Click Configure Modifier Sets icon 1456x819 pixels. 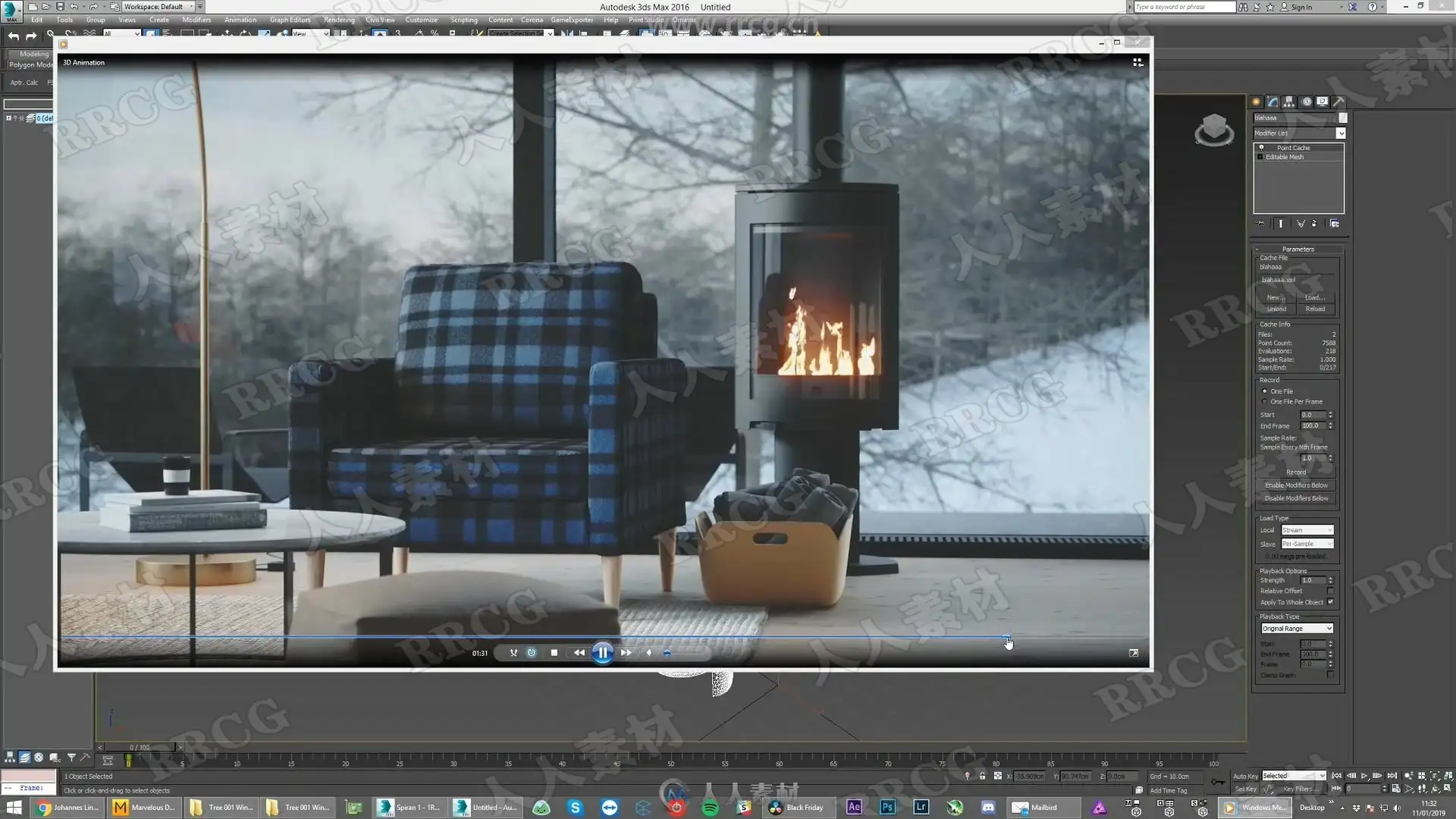tap(1335, 224)
